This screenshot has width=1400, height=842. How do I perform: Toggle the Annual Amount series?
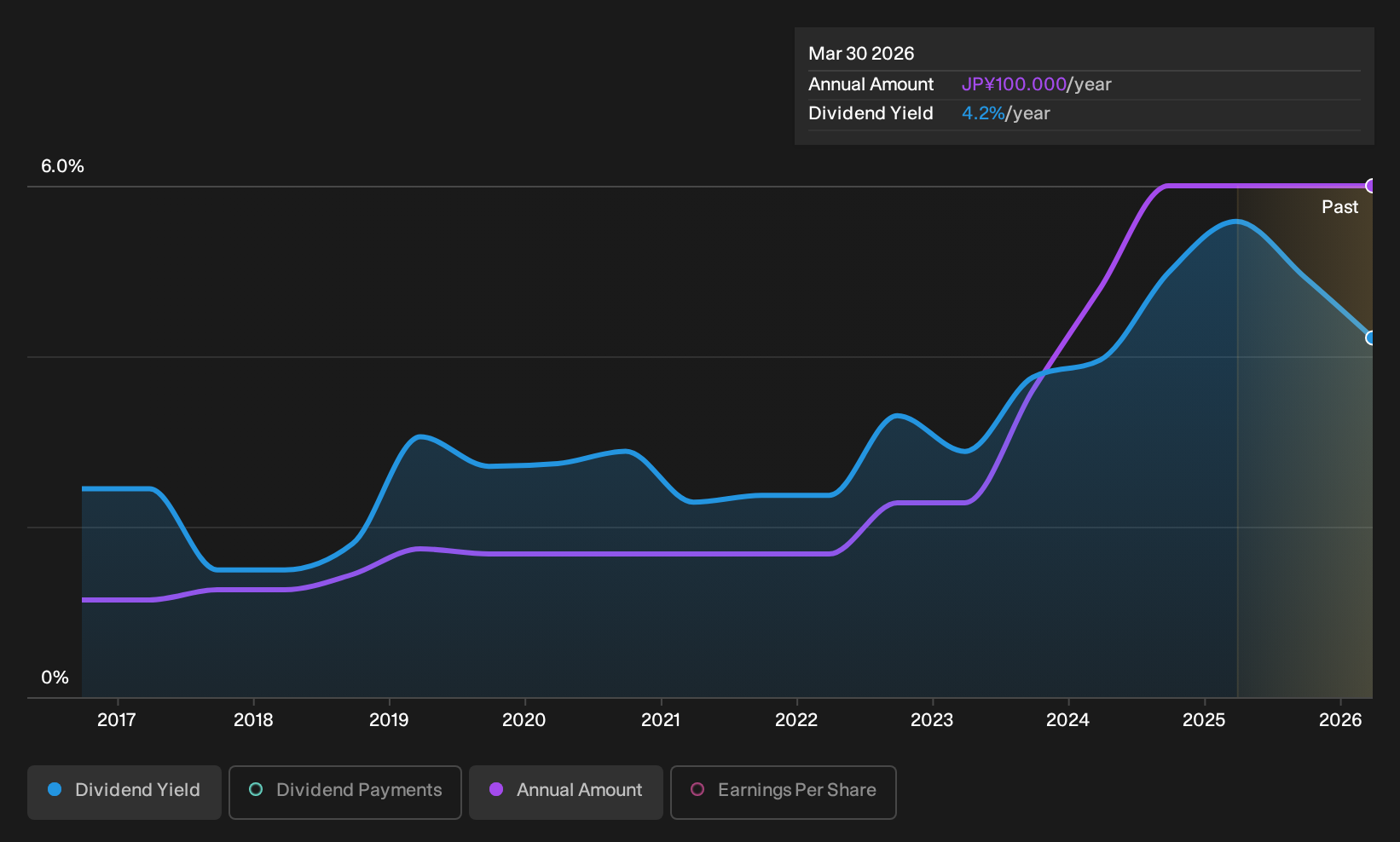click(566, 792)
